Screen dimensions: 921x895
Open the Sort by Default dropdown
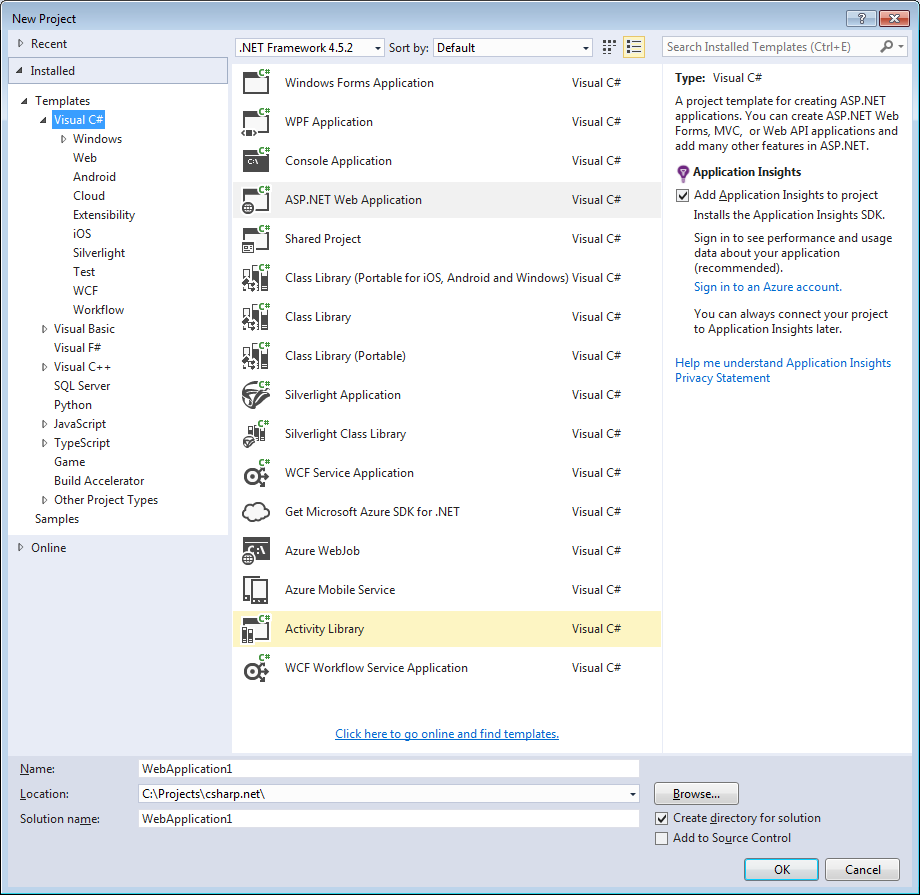point(512,48)
